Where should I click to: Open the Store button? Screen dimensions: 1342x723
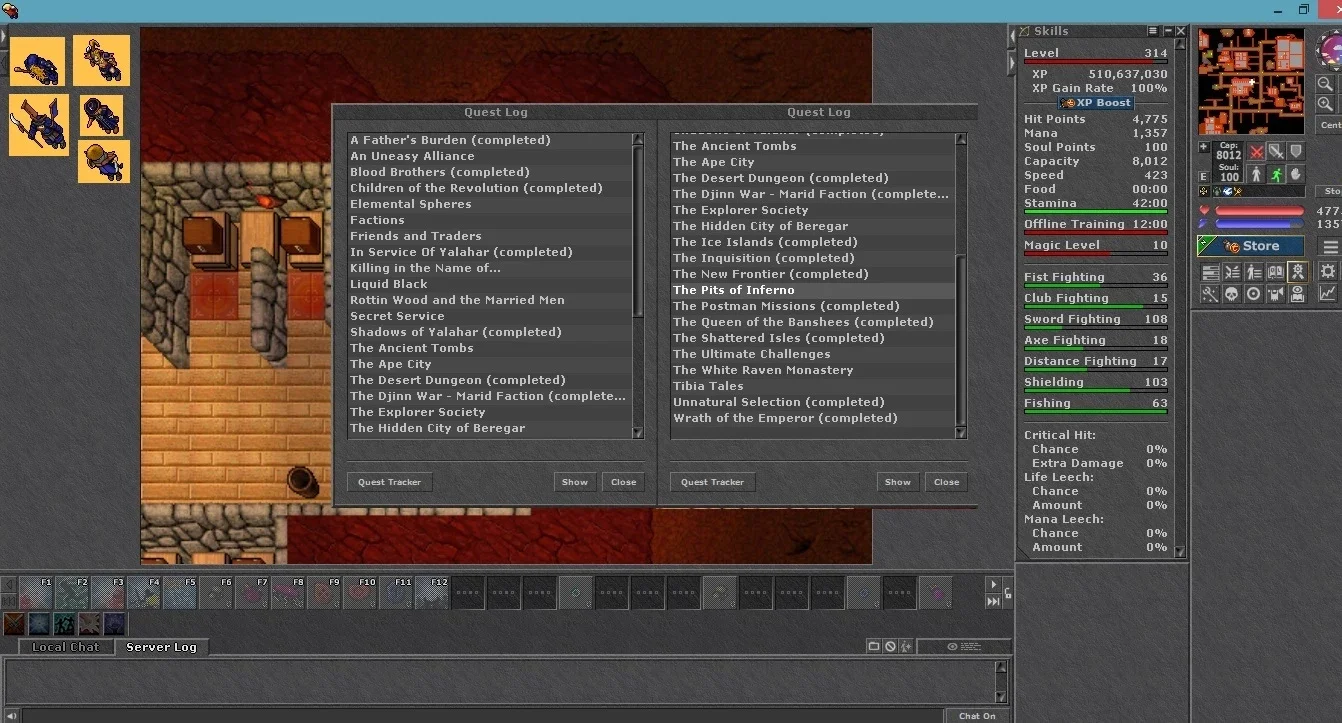pos(1251,246)
